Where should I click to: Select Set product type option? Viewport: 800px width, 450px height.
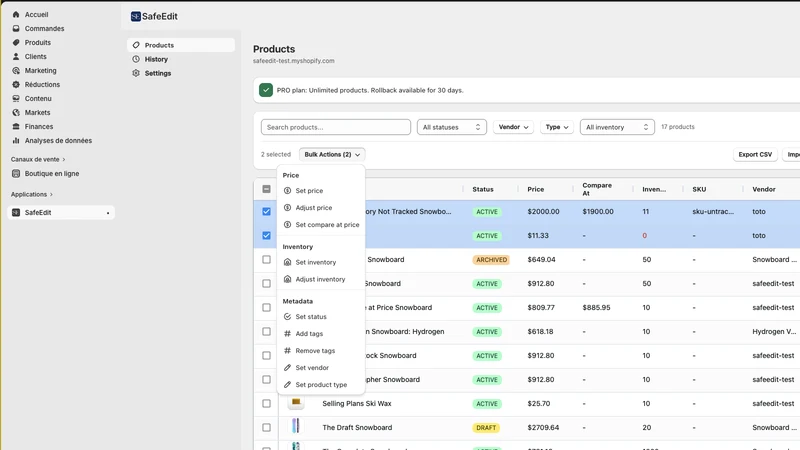tap(321, 385)
